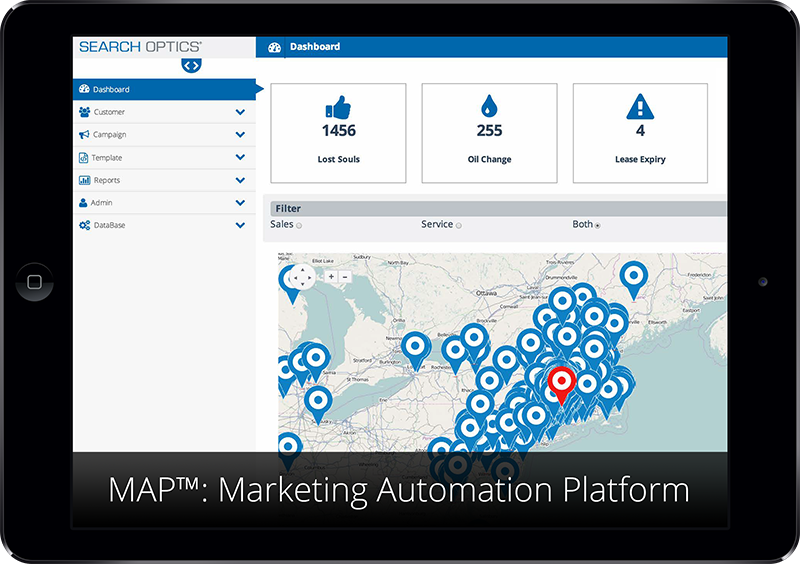Open the DataBase sidebar menu
This screenshot has height=564, width=800.
point(109,226)
